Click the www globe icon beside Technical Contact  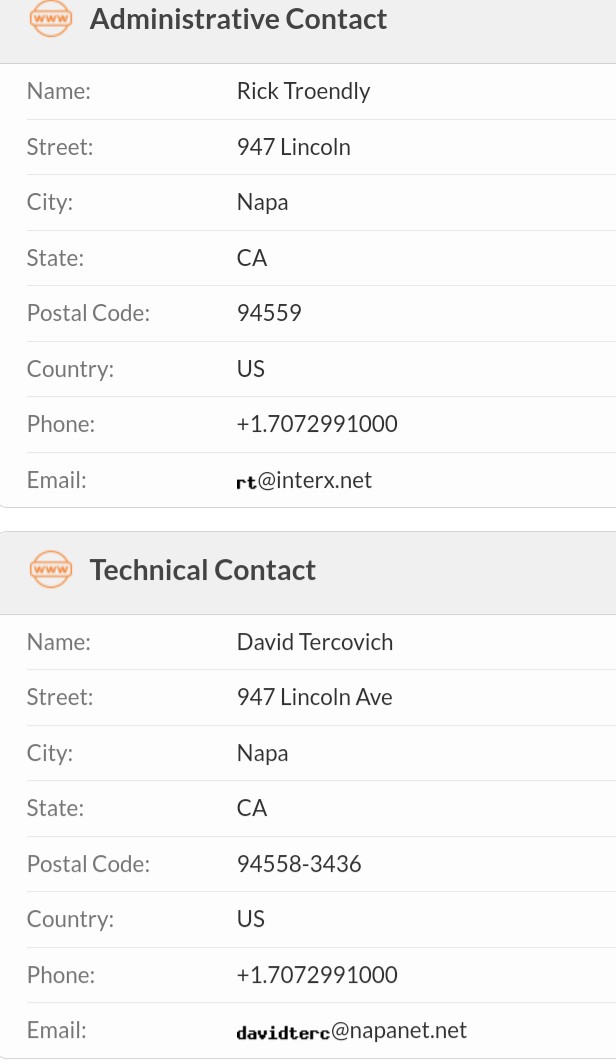point(50,569)
